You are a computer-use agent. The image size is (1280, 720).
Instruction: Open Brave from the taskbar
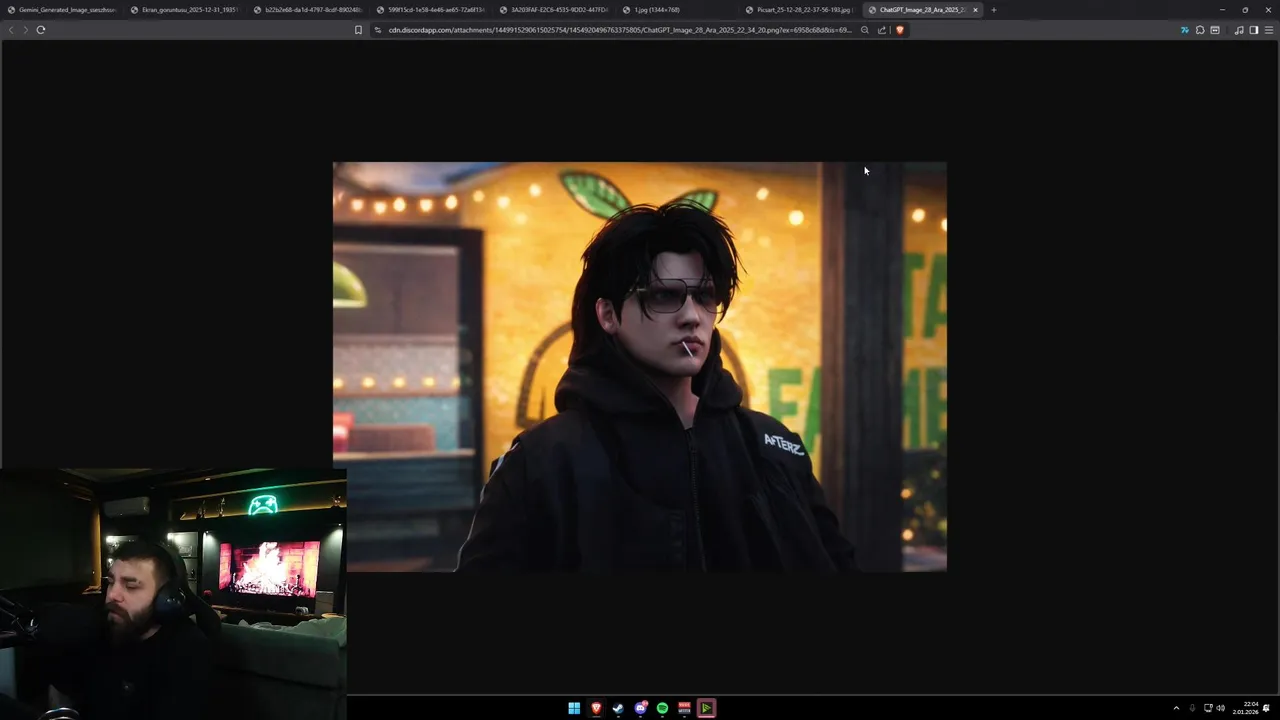click(596, 708)
